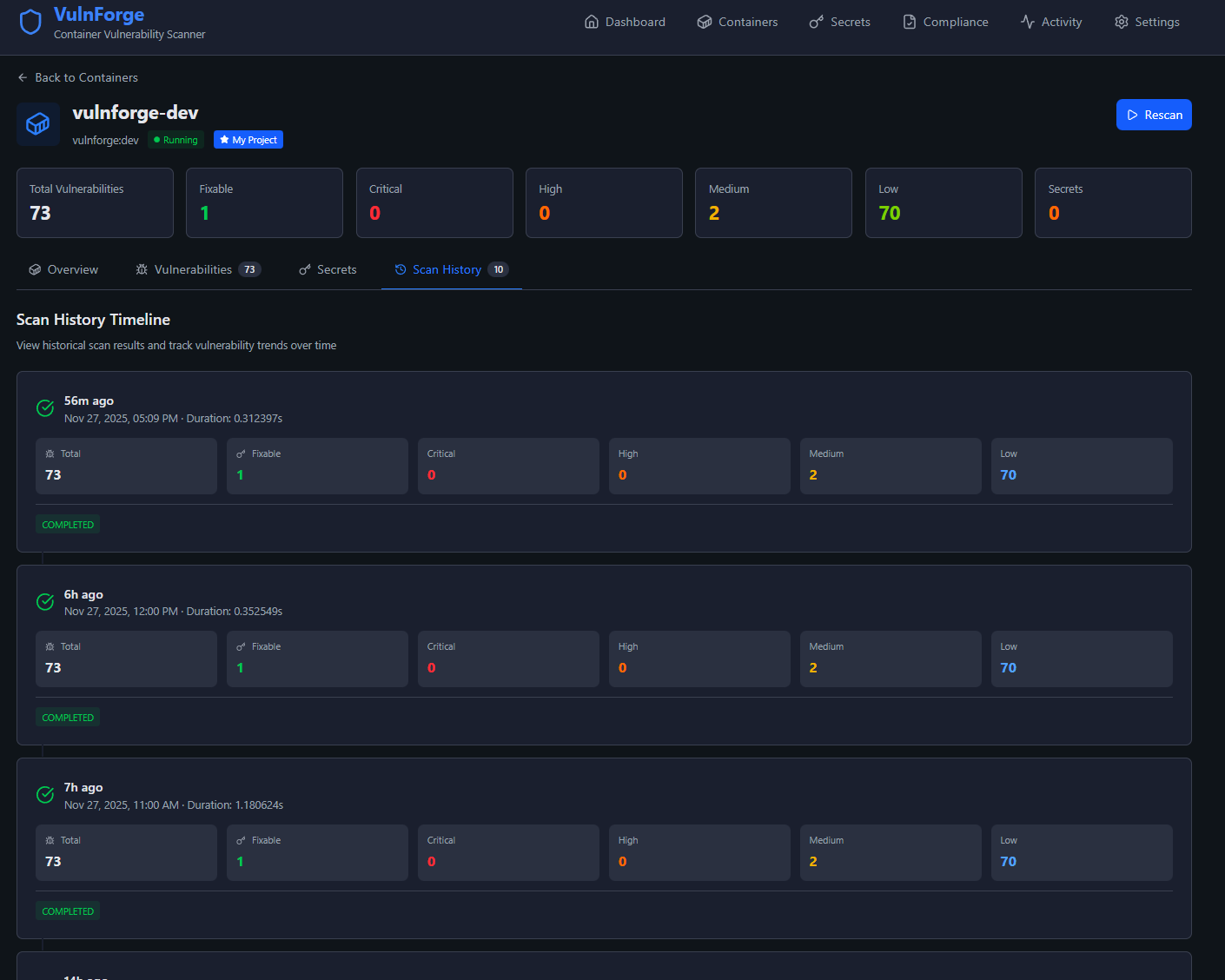Click the vulnforge-dev container cube icon
1225x980 pixels.
[38, 124]
